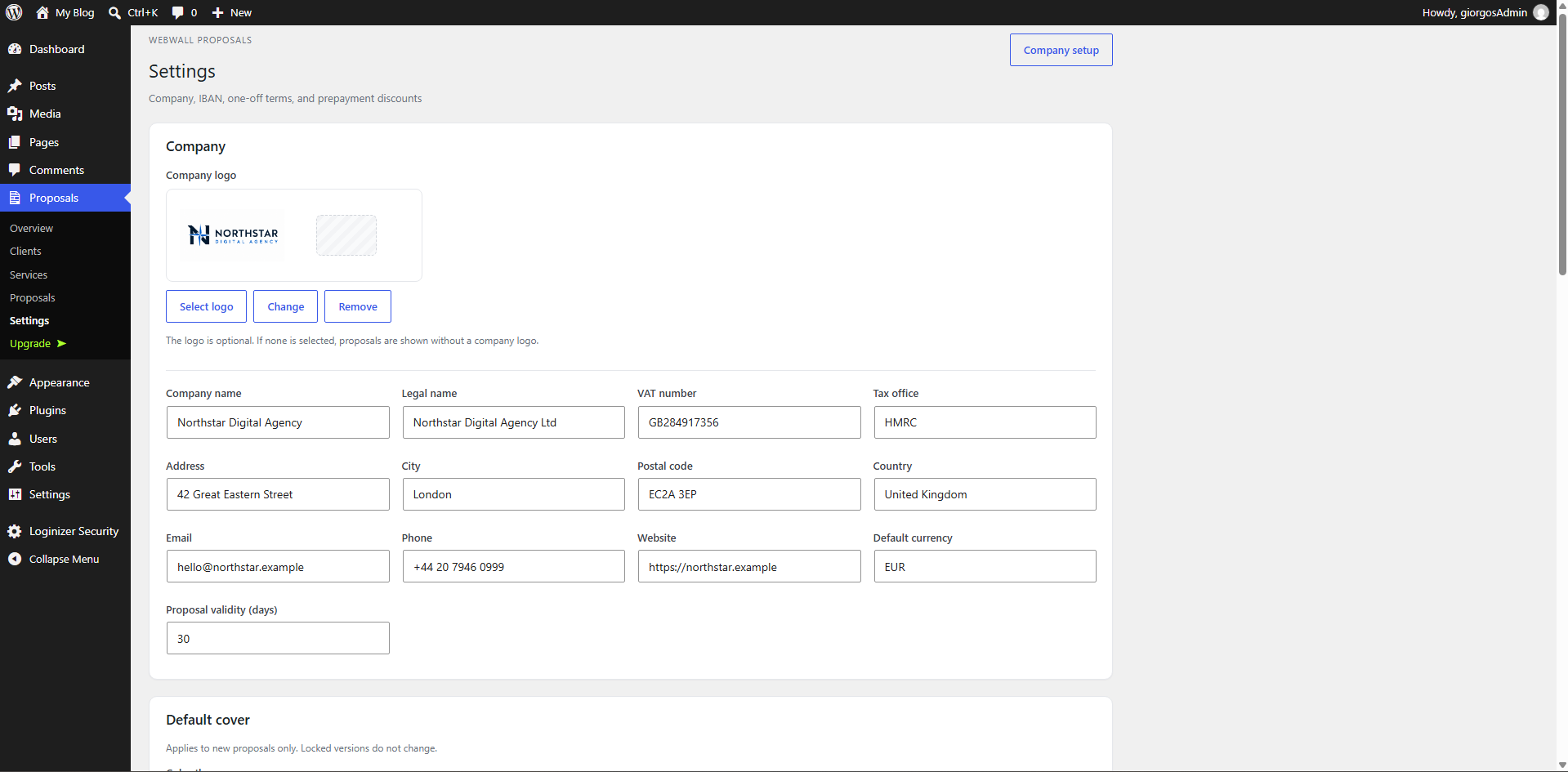Click the green Upgrade arrow icon

[x=61, y=344]
